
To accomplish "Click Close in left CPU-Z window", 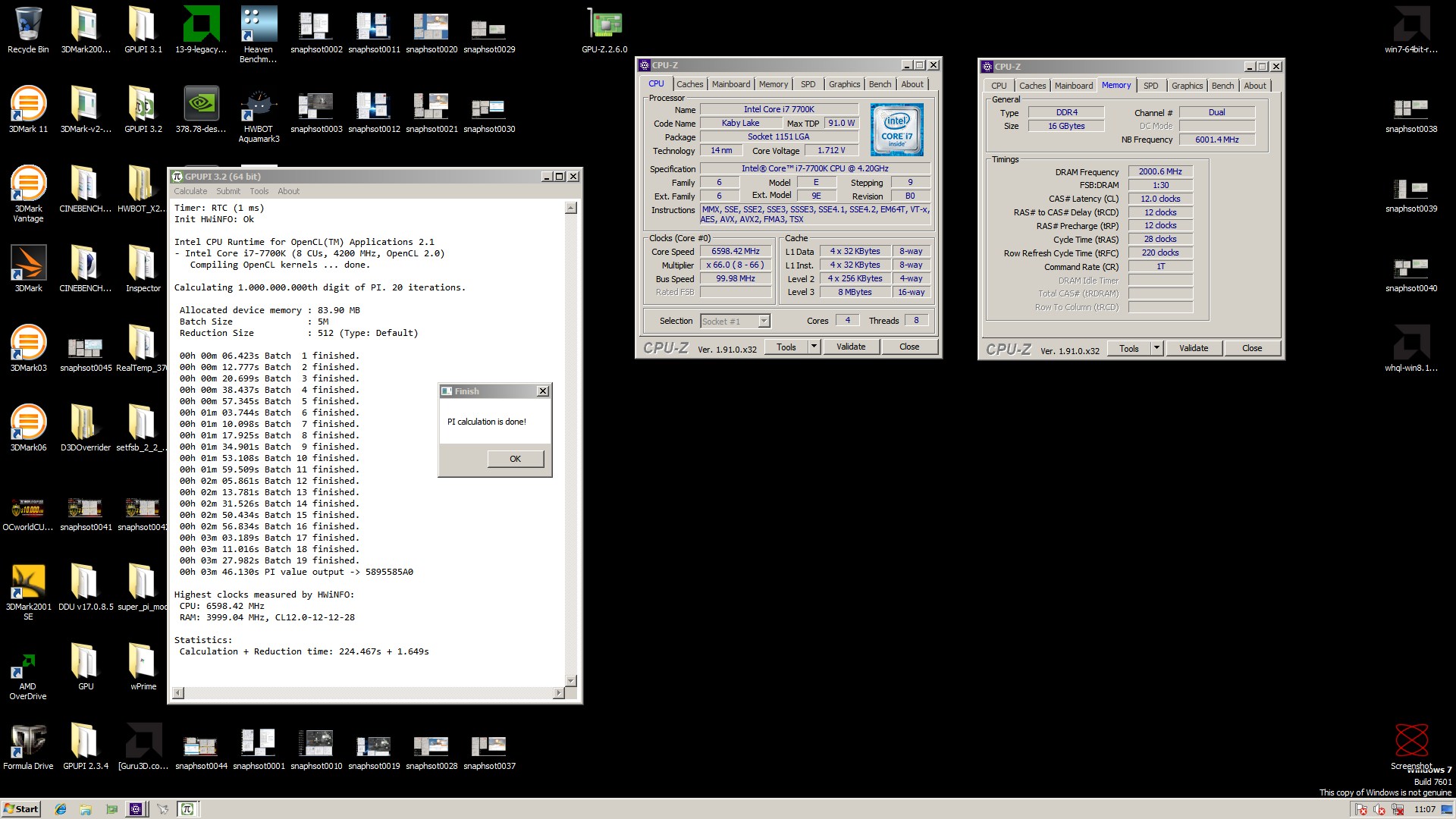I will (x=909, y=347).
